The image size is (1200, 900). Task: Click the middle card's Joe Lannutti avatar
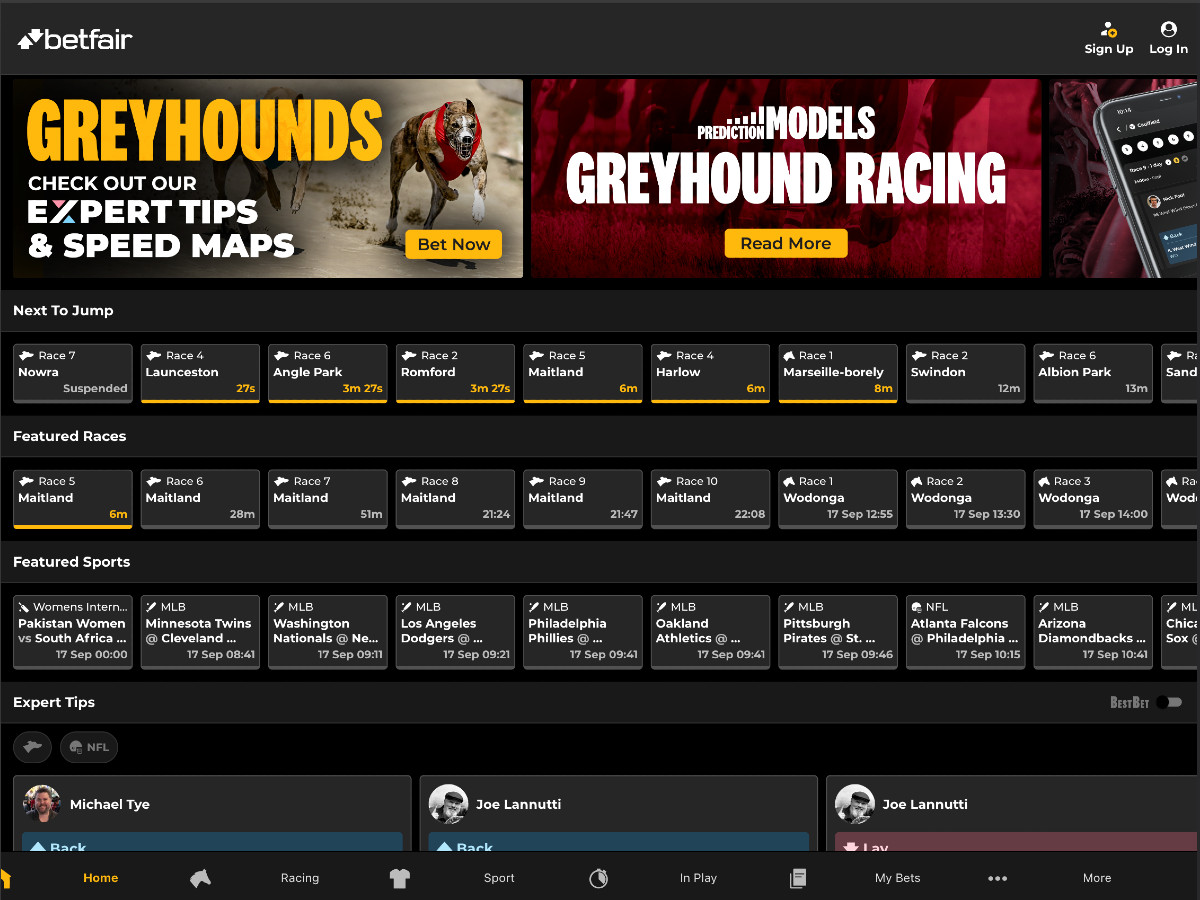[x=449, y=804]
